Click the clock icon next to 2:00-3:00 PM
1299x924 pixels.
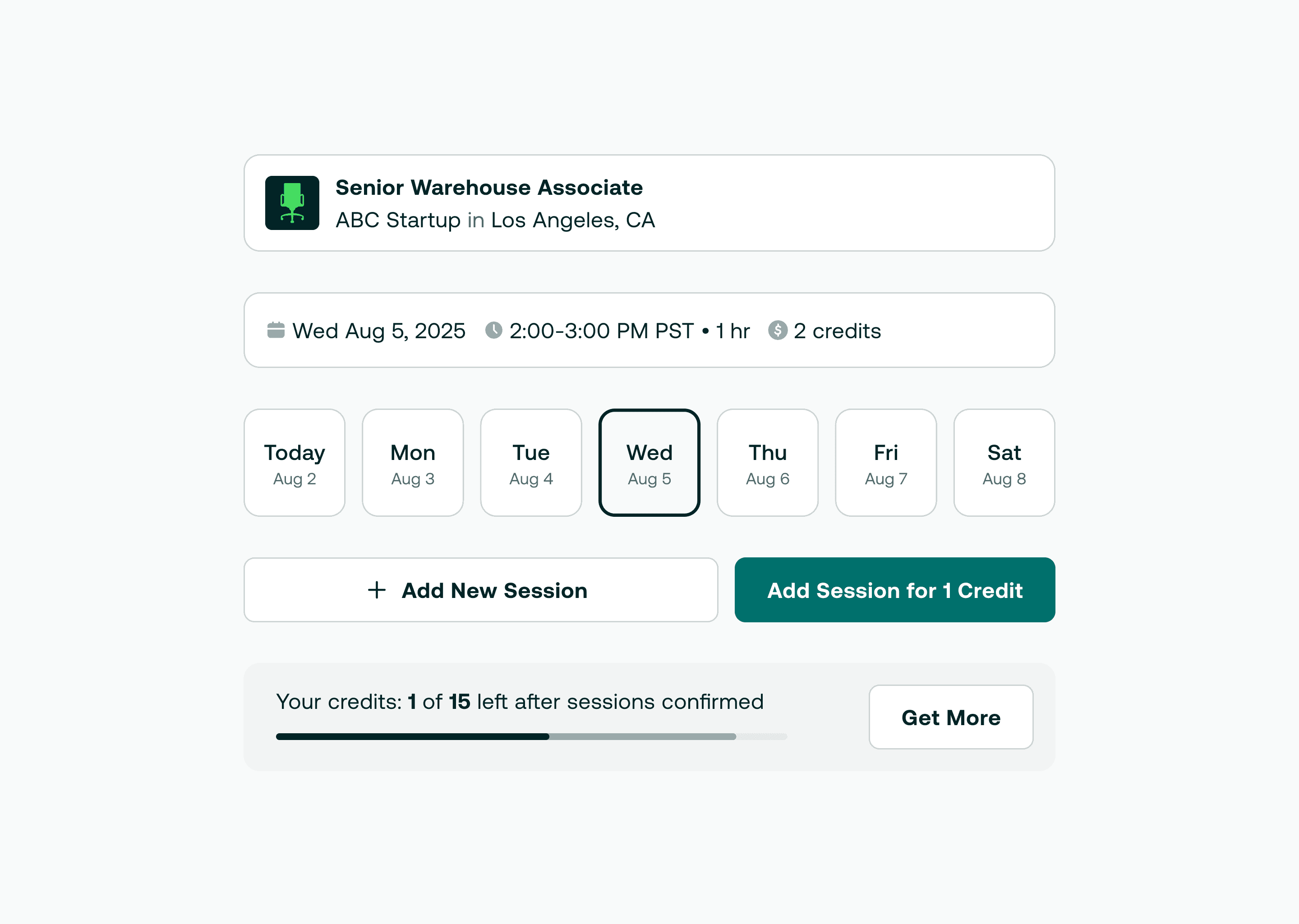click(x=493, y=330)
